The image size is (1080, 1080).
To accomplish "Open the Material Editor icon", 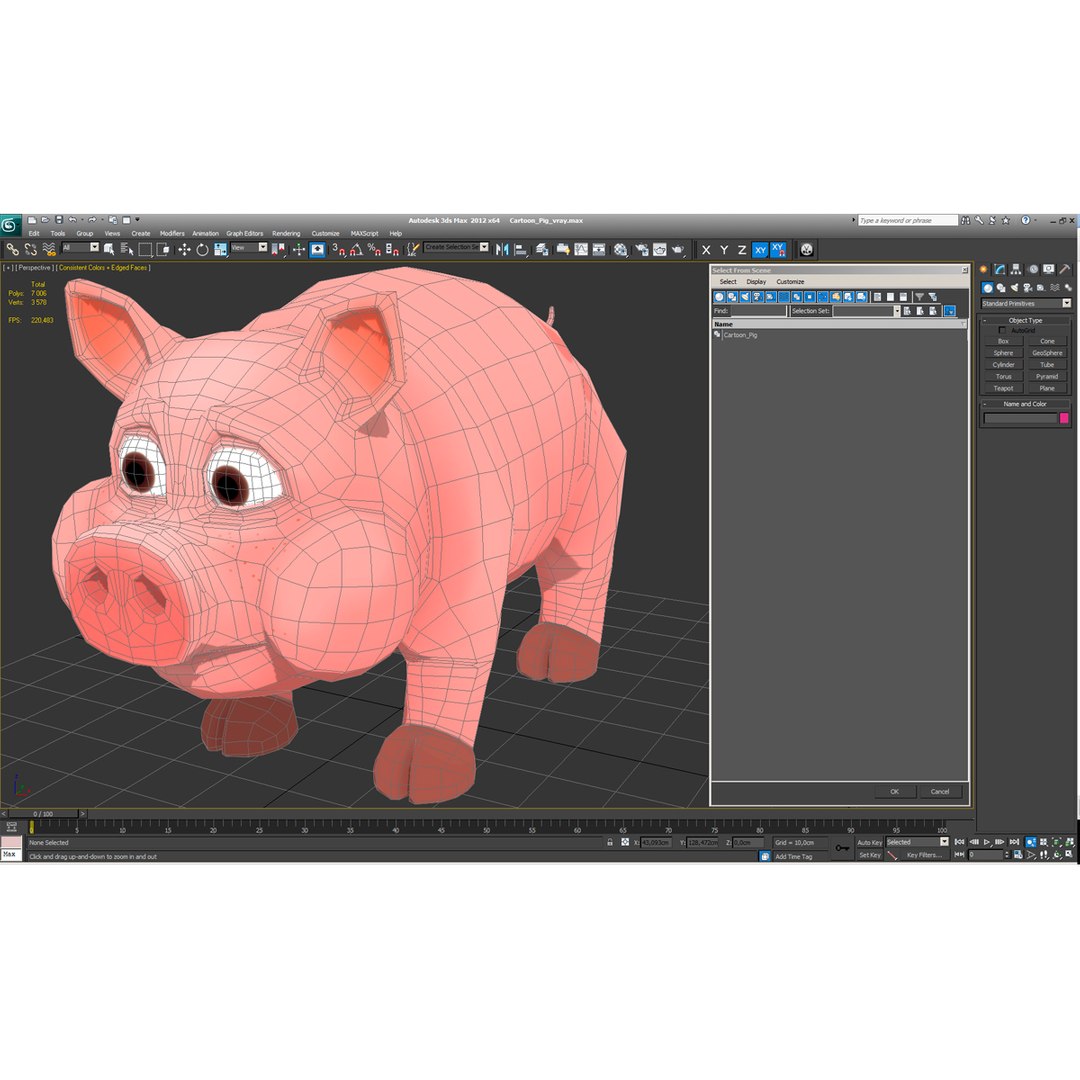I will (x=621, y=249).
